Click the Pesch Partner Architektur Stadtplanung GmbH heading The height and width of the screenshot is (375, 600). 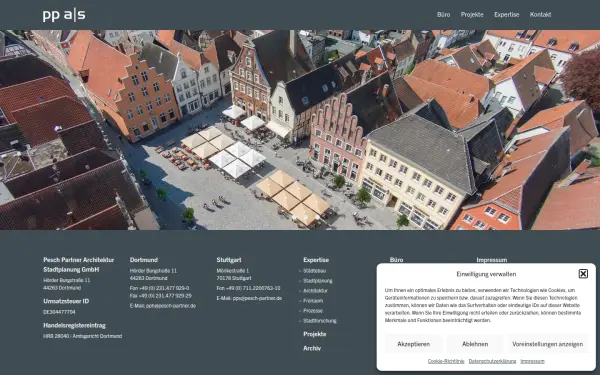pos(78,264)
